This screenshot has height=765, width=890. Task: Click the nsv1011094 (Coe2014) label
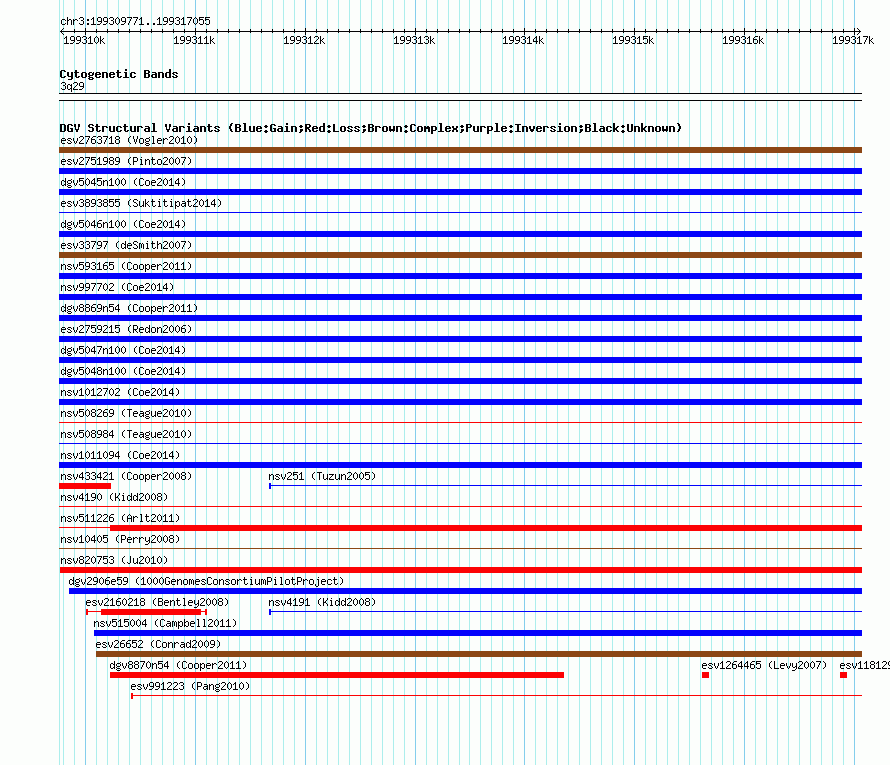coord(120,455)
